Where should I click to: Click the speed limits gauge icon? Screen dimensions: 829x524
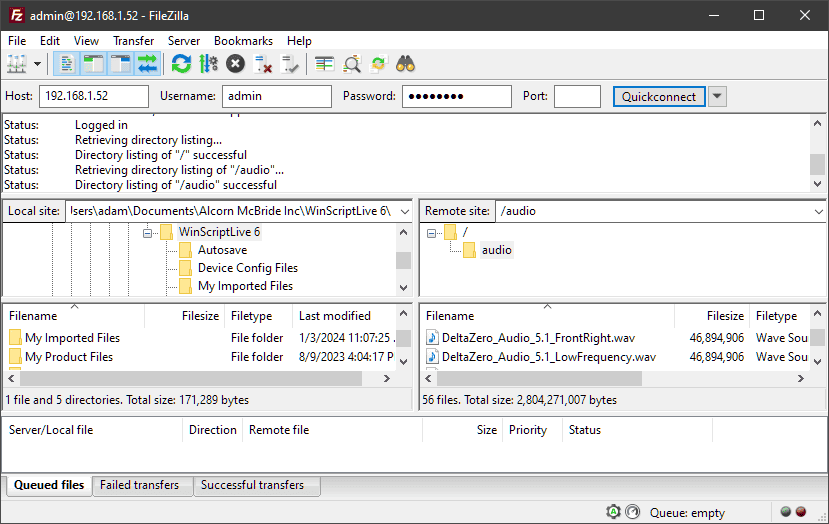[632, 512]
